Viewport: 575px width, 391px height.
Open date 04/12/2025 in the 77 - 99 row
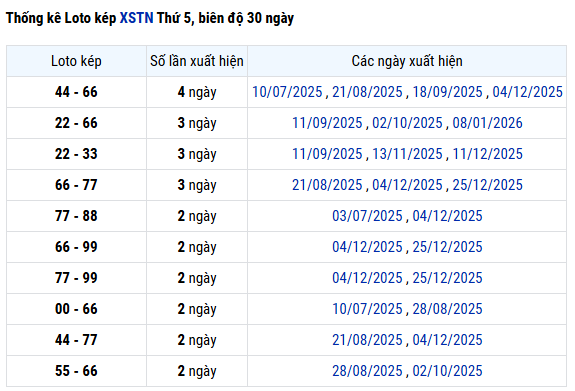pos(367,278)
